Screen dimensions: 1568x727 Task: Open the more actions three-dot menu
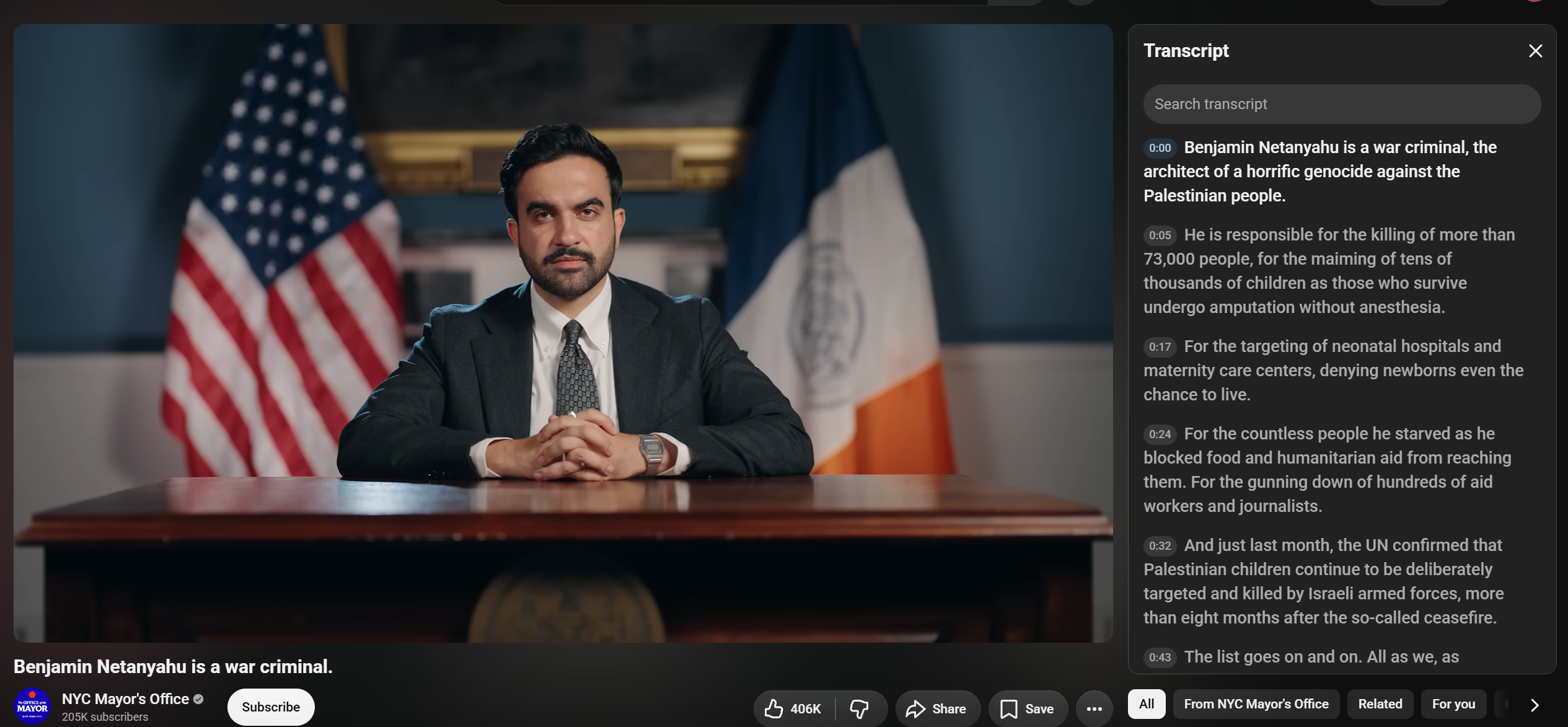click(1095, 708)
